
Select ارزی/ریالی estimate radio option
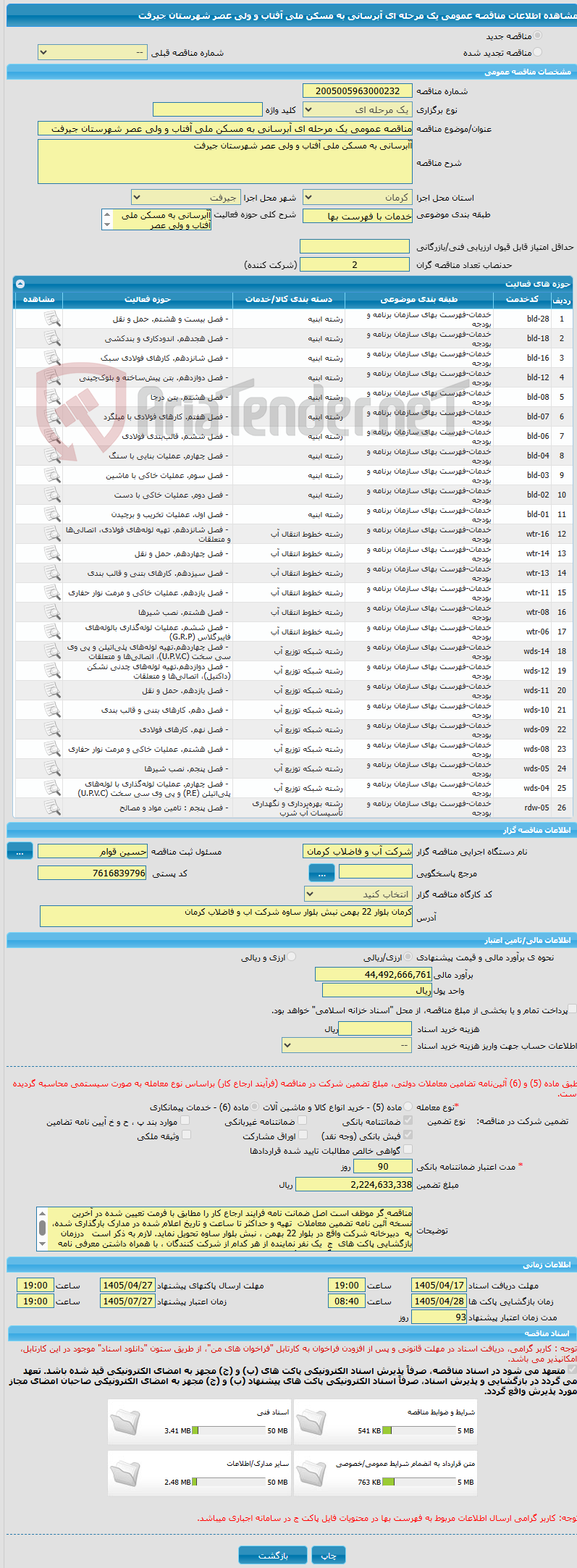(409, 957)
